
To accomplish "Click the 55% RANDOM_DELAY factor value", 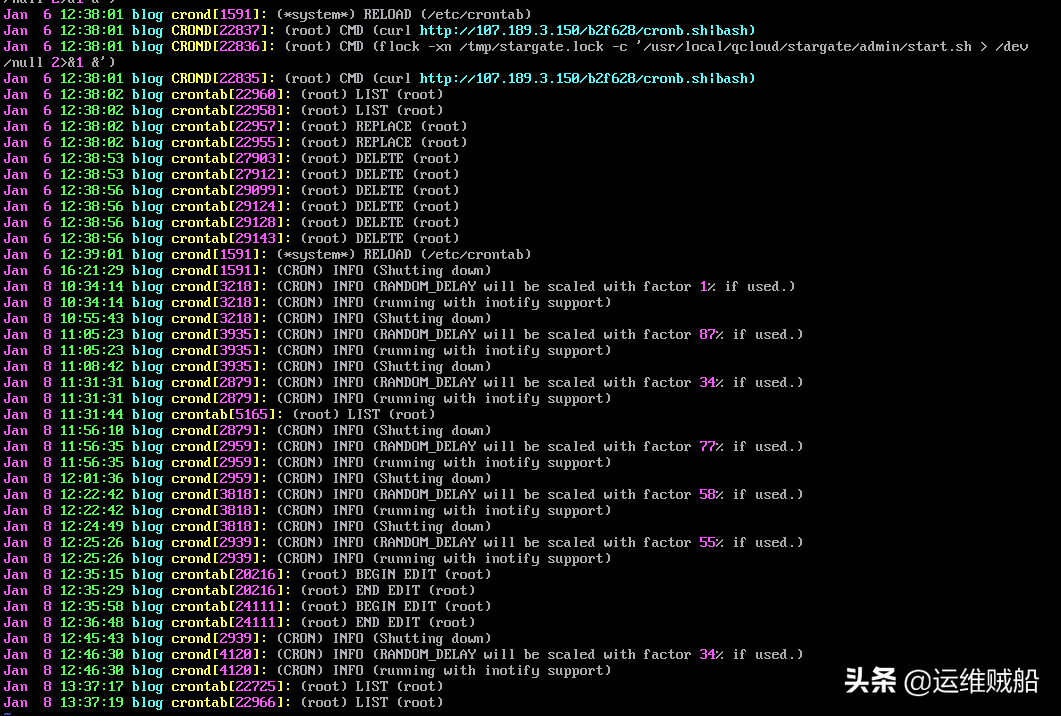I will (711, 542).
